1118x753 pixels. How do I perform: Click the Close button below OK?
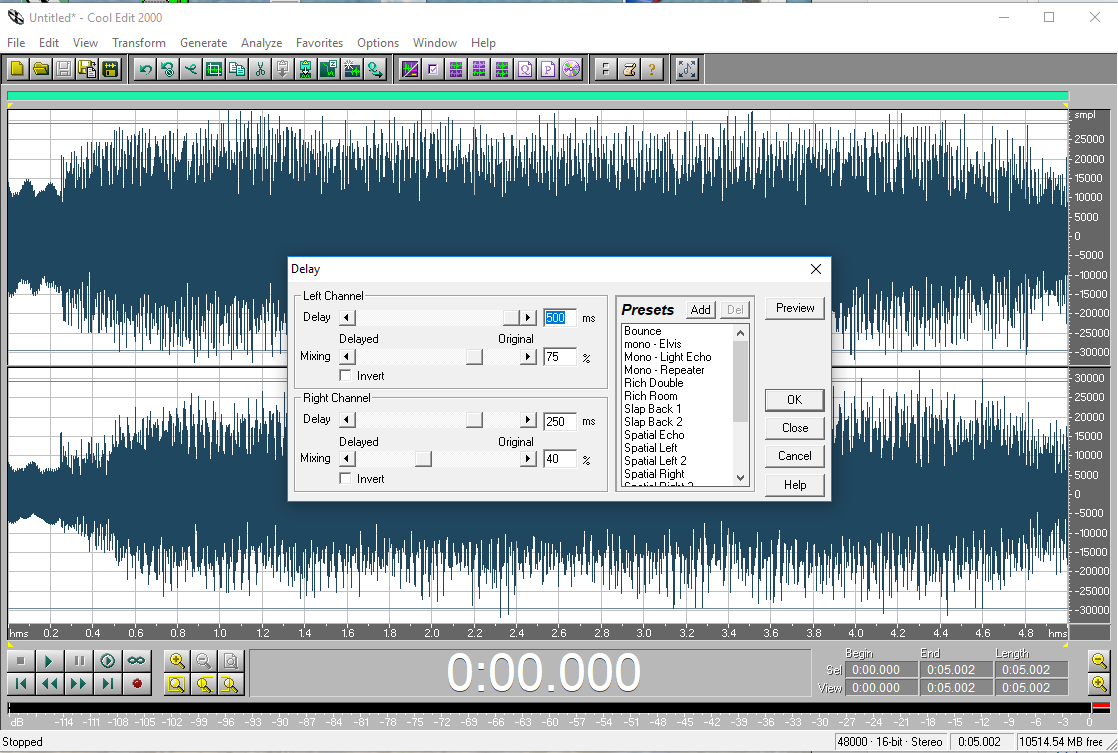coord(794,428)
